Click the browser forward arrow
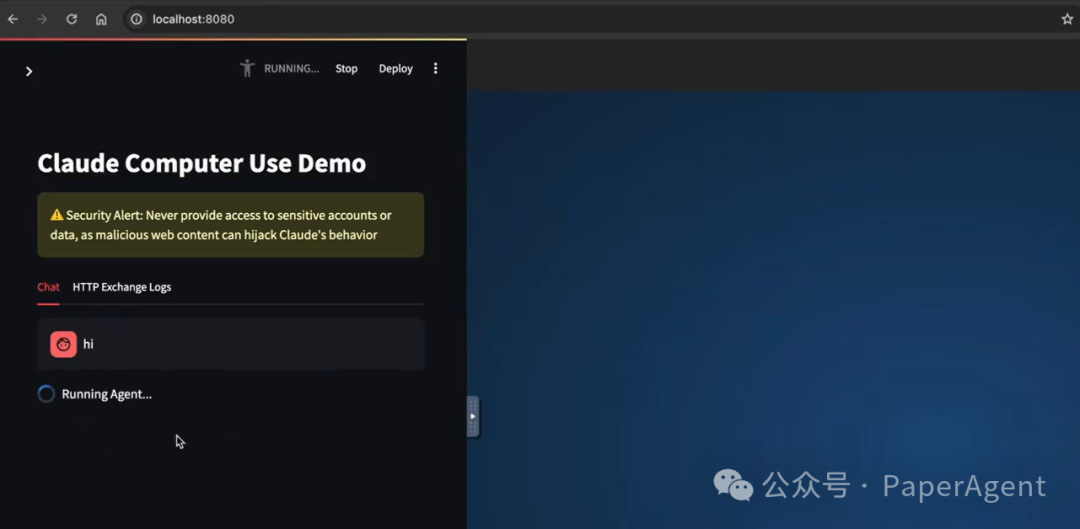 pos(42,19)
